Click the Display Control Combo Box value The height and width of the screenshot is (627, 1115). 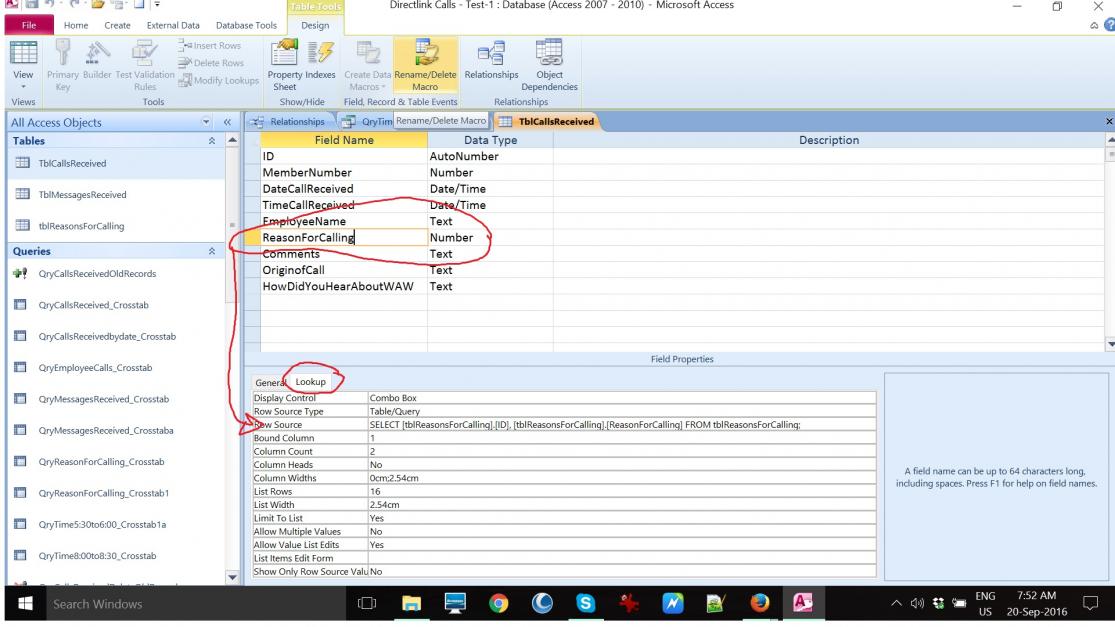point(621,398)
